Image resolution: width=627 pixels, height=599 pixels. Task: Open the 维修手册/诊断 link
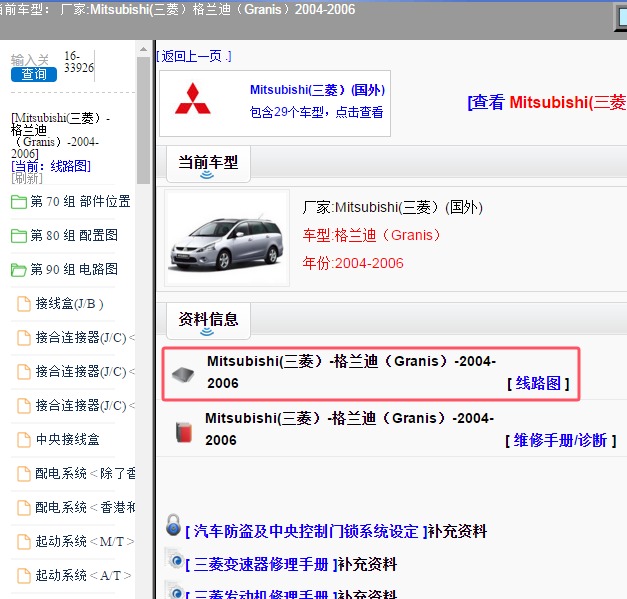point(560,441)
